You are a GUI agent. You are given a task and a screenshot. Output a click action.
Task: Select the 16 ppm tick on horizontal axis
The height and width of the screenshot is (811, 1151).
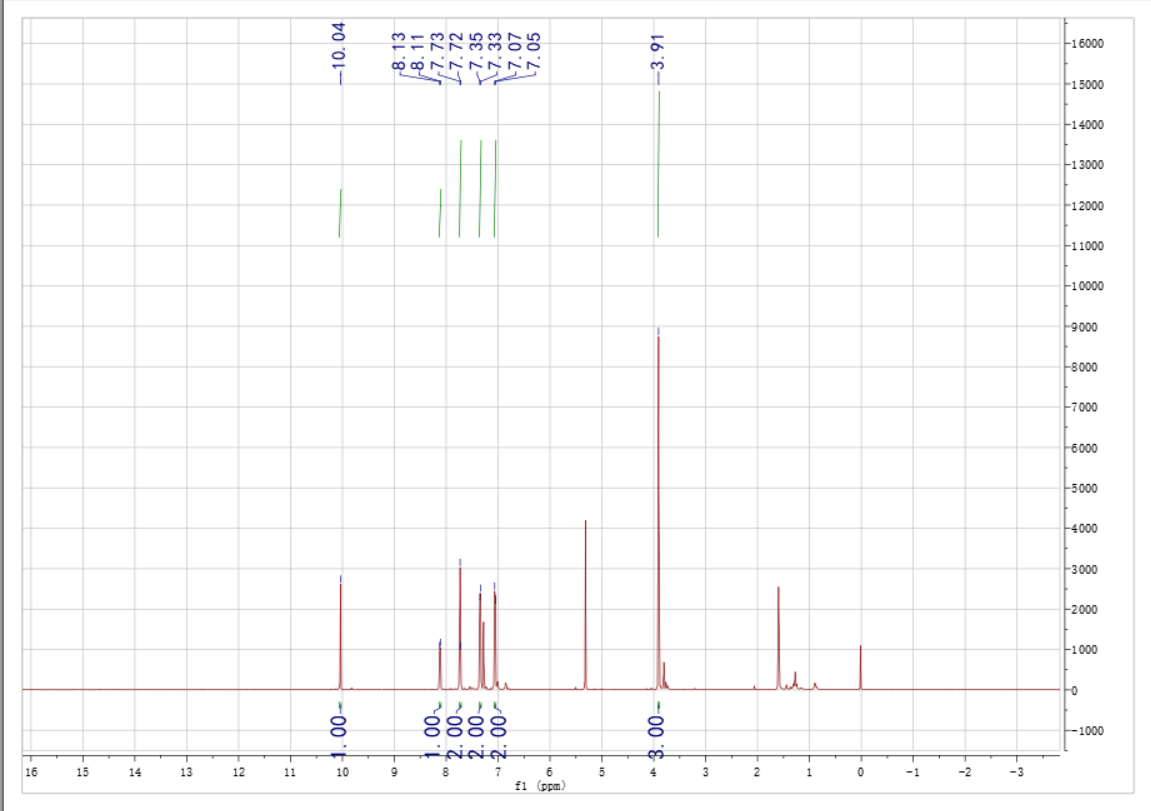pos(31,772)
